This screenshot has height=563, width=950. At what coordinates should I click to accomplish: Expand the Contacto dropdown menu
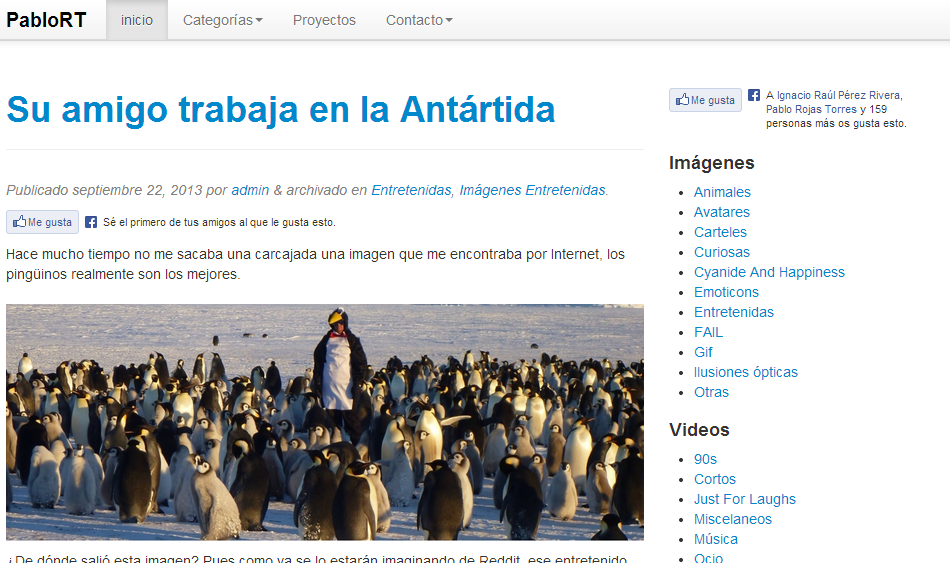point(419,20)
